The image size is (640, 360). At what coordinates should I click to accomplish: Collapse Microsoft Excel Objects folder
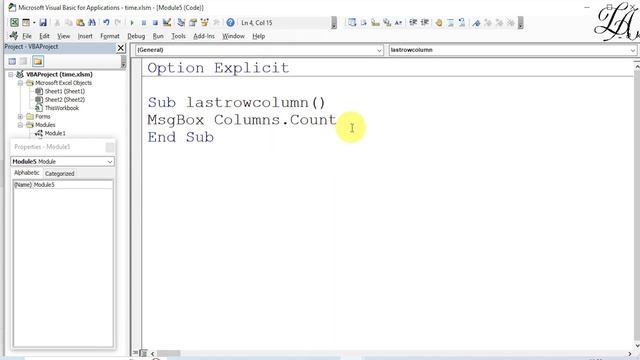(20, 83)
